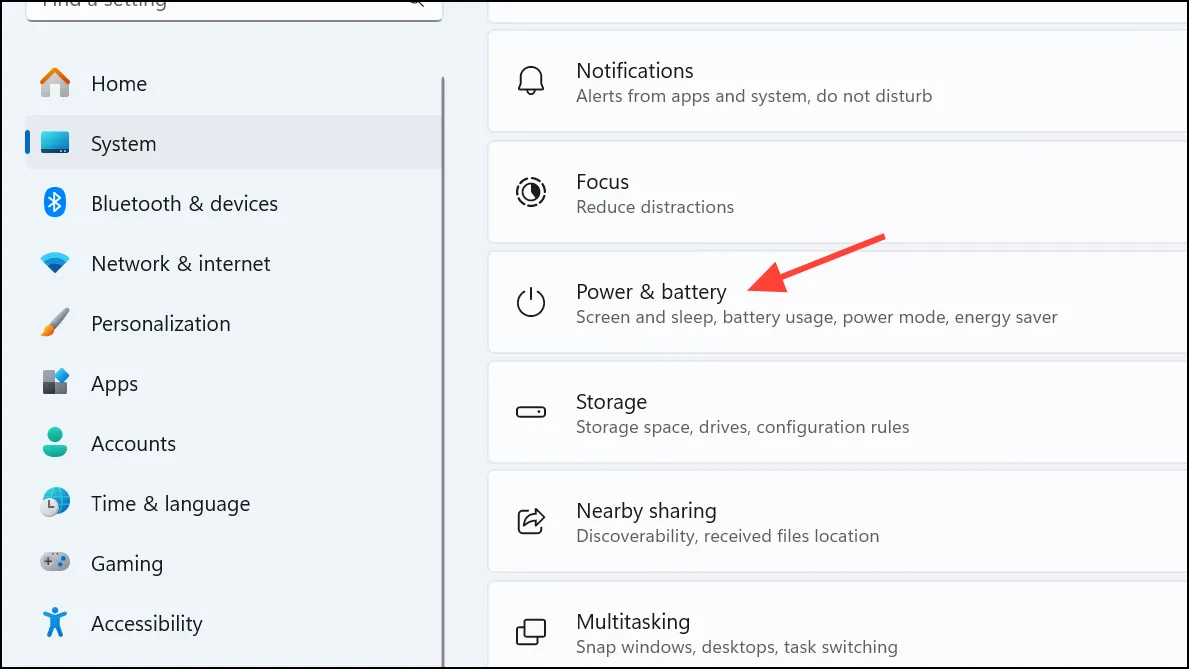Click the Personalization paintbrush icon

point(55,323)
